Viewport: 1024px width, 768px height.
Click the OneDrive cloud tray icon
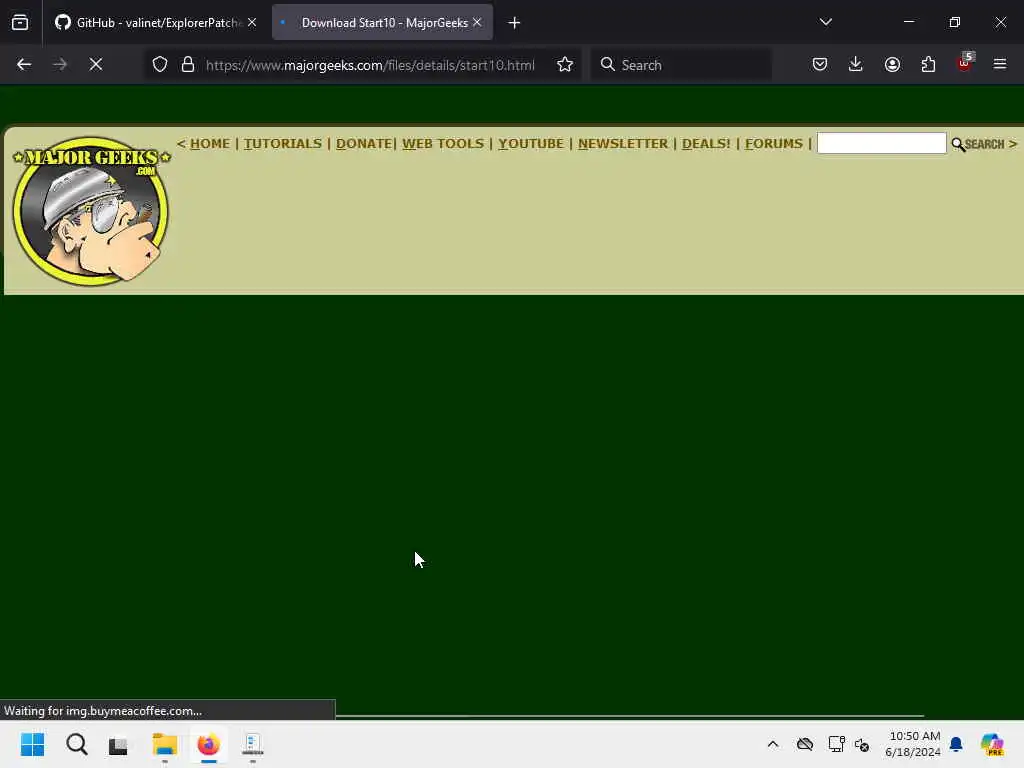(805, 744)
